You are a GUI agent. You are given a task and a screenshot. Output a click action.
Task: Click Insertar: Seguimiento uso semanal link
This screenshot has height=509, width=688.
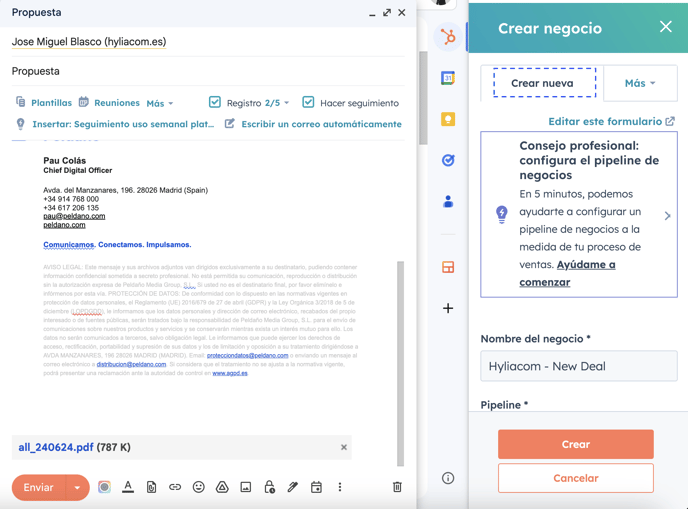pyautogui.click(x=123, y=124)
